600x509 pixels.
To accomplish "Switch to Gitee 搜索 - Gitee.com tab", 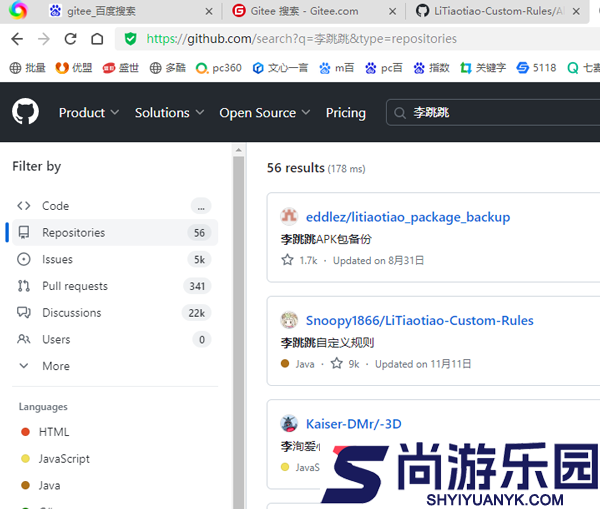I will pos(314,11).
